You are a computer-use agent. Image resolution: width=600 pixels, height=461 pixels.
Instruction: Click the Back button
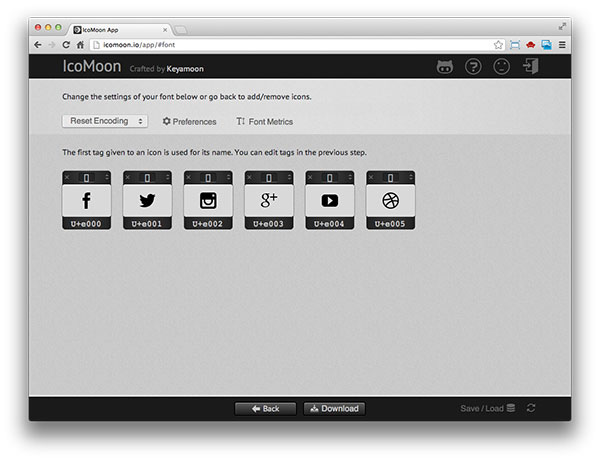click(266, 409)
